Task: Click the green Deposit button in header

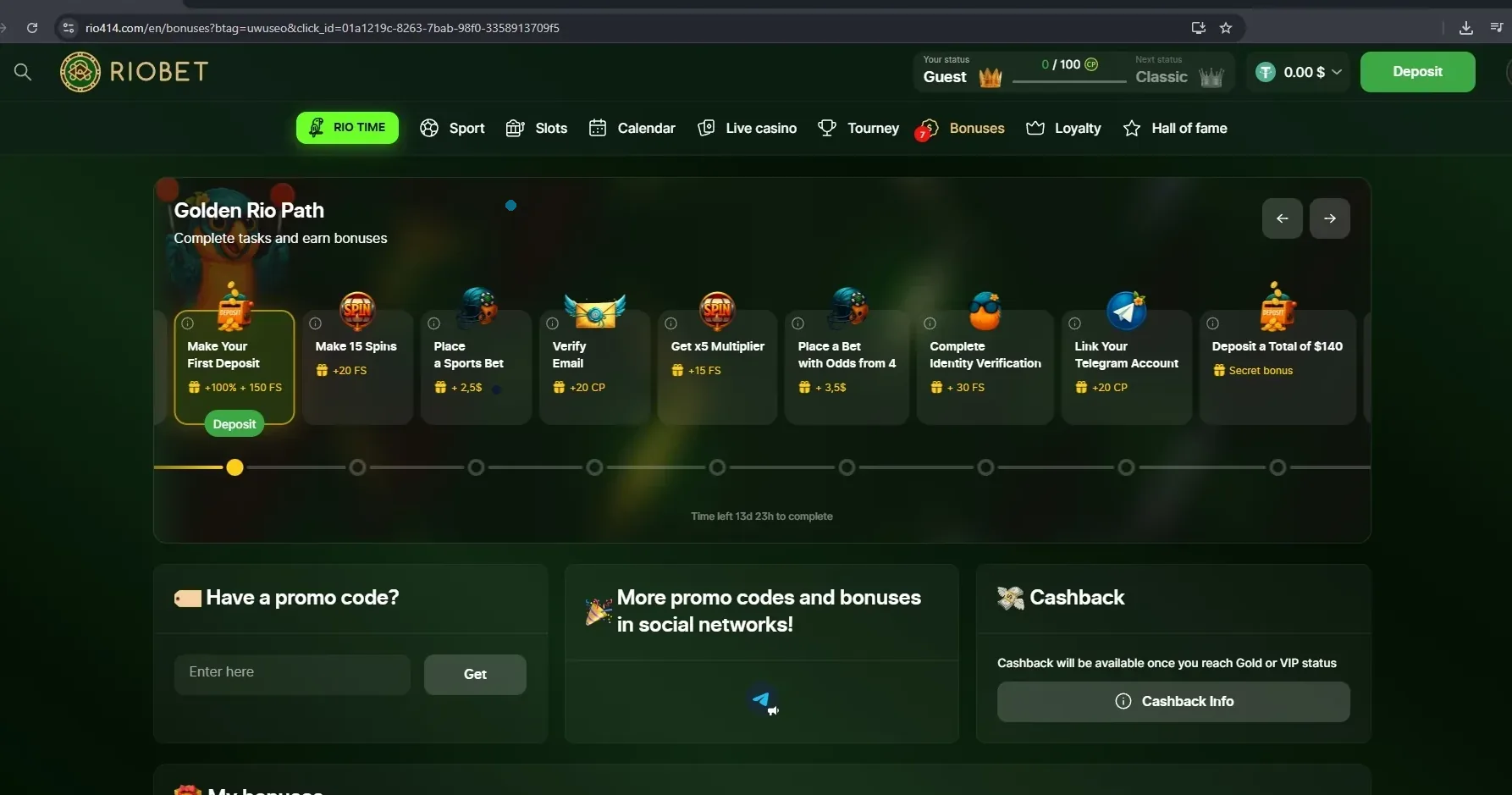Action: click(1417, 72)
